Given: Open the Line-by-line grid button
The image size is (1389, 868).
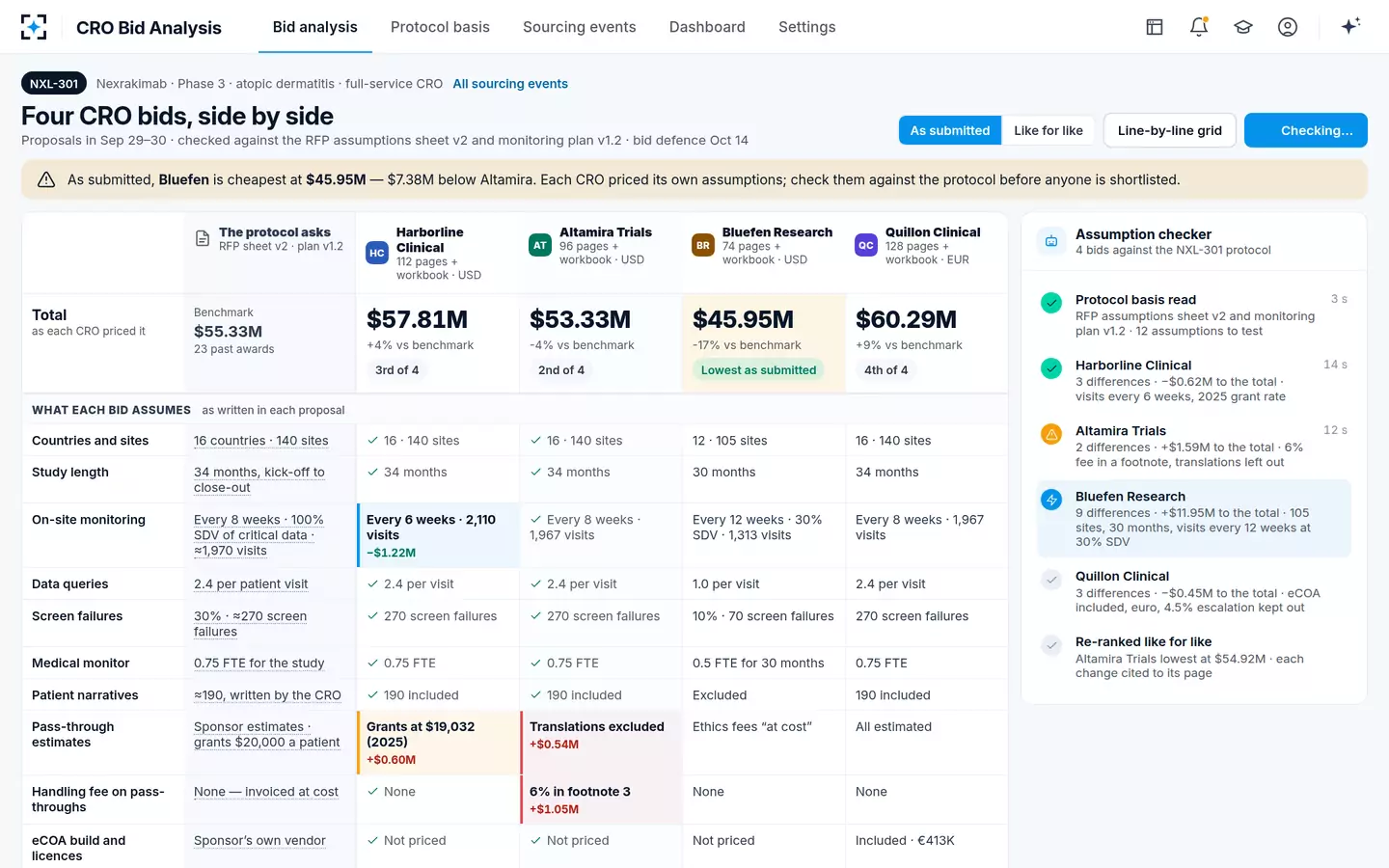Looking at the screenshot, I should [1170, 130].
